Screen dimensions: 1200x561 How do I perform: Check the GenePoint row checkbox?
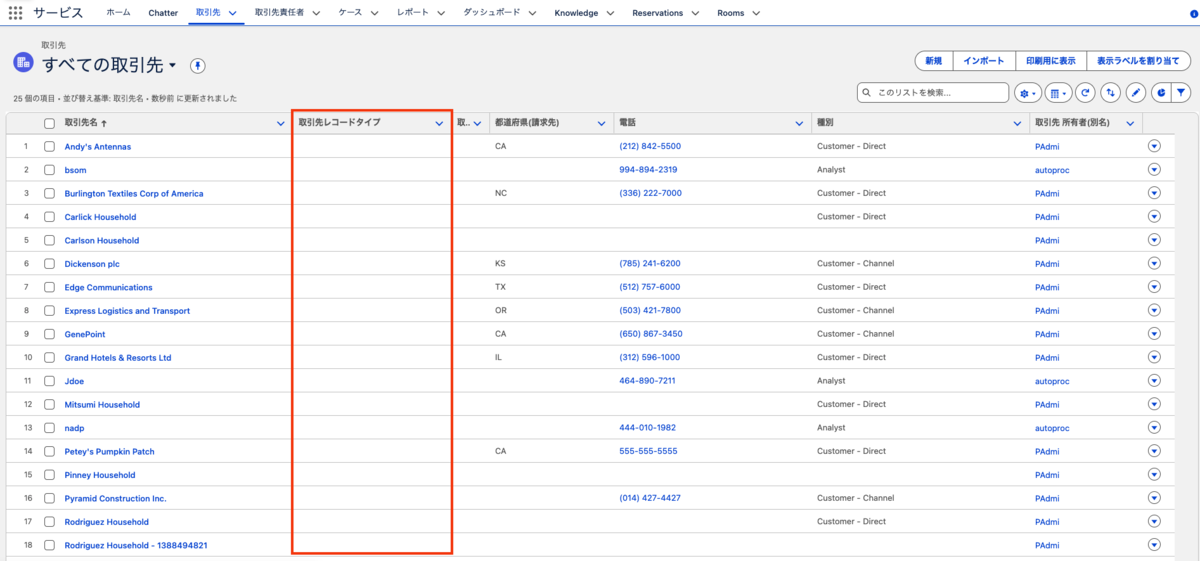[49, 334]
